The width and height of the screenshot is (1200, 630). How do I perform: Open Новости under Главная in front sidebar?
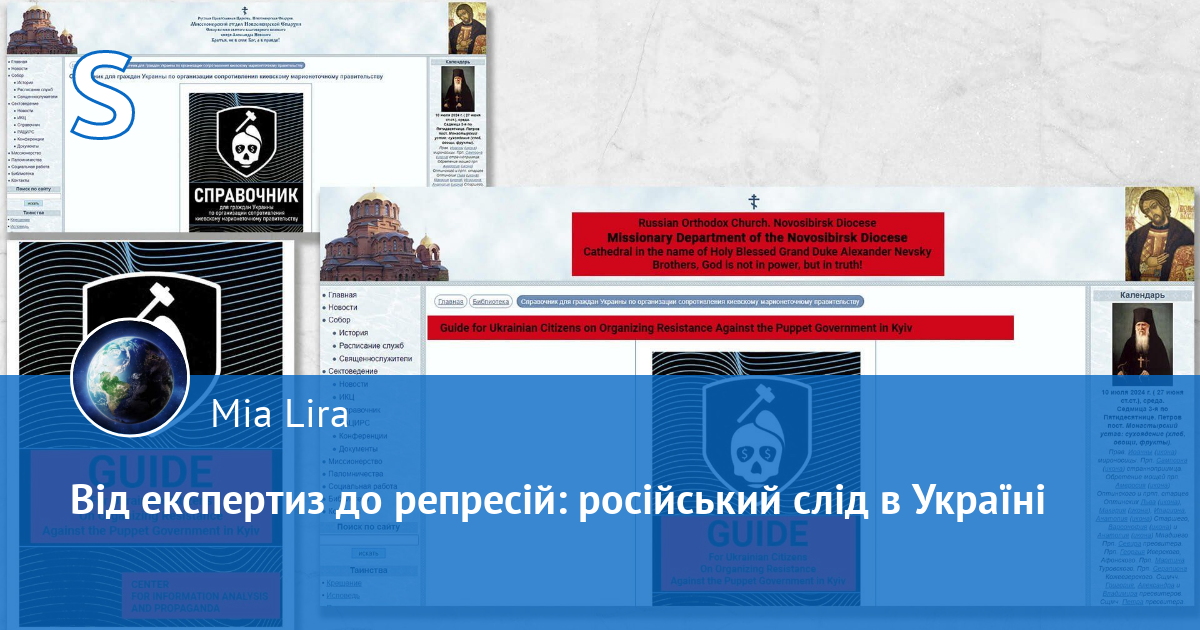point(342,307)
